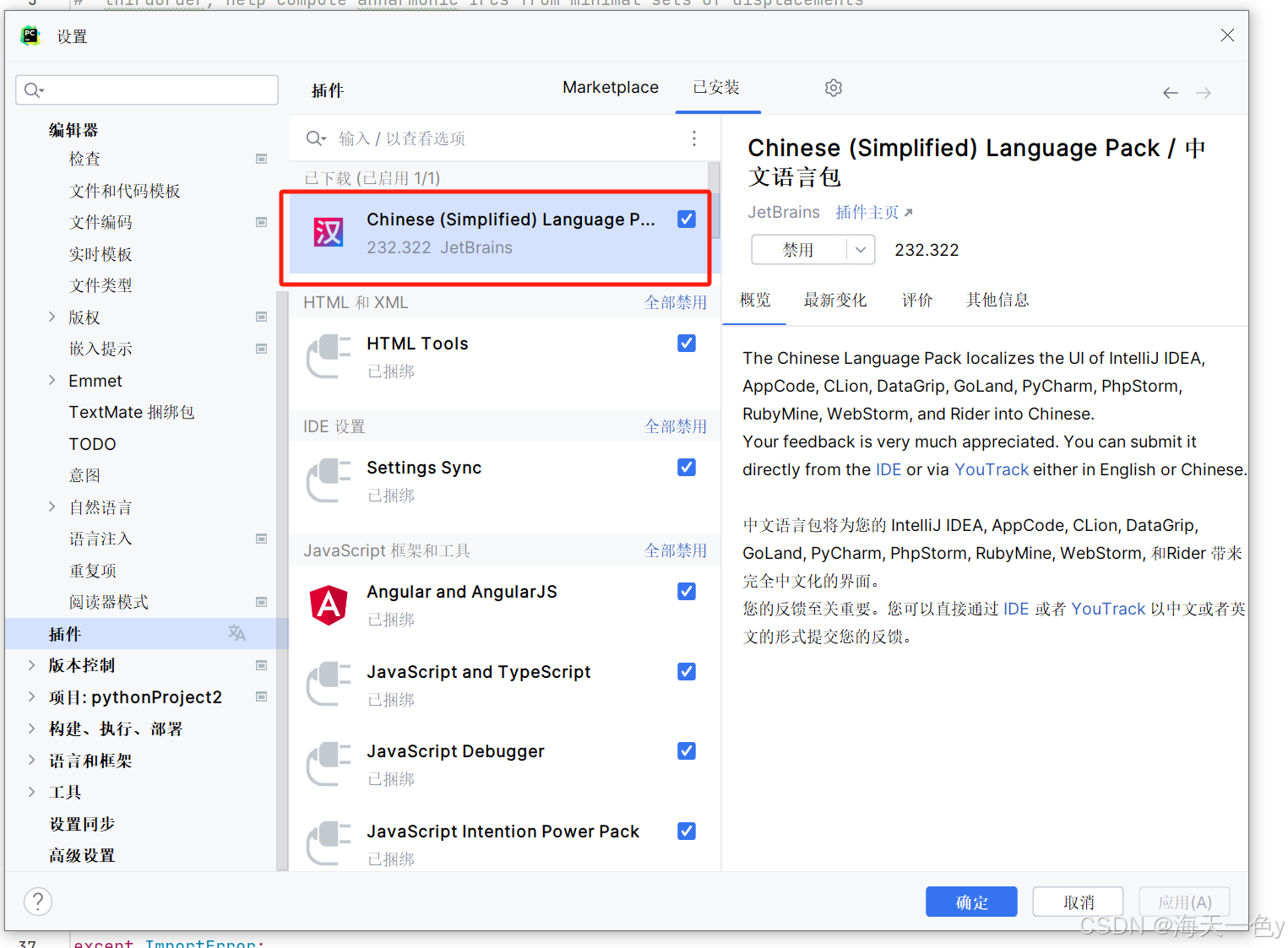This screenshot has height=948, width=1288.
Task: Click the HTML Tools plug icon
Action: coord(329,356)
